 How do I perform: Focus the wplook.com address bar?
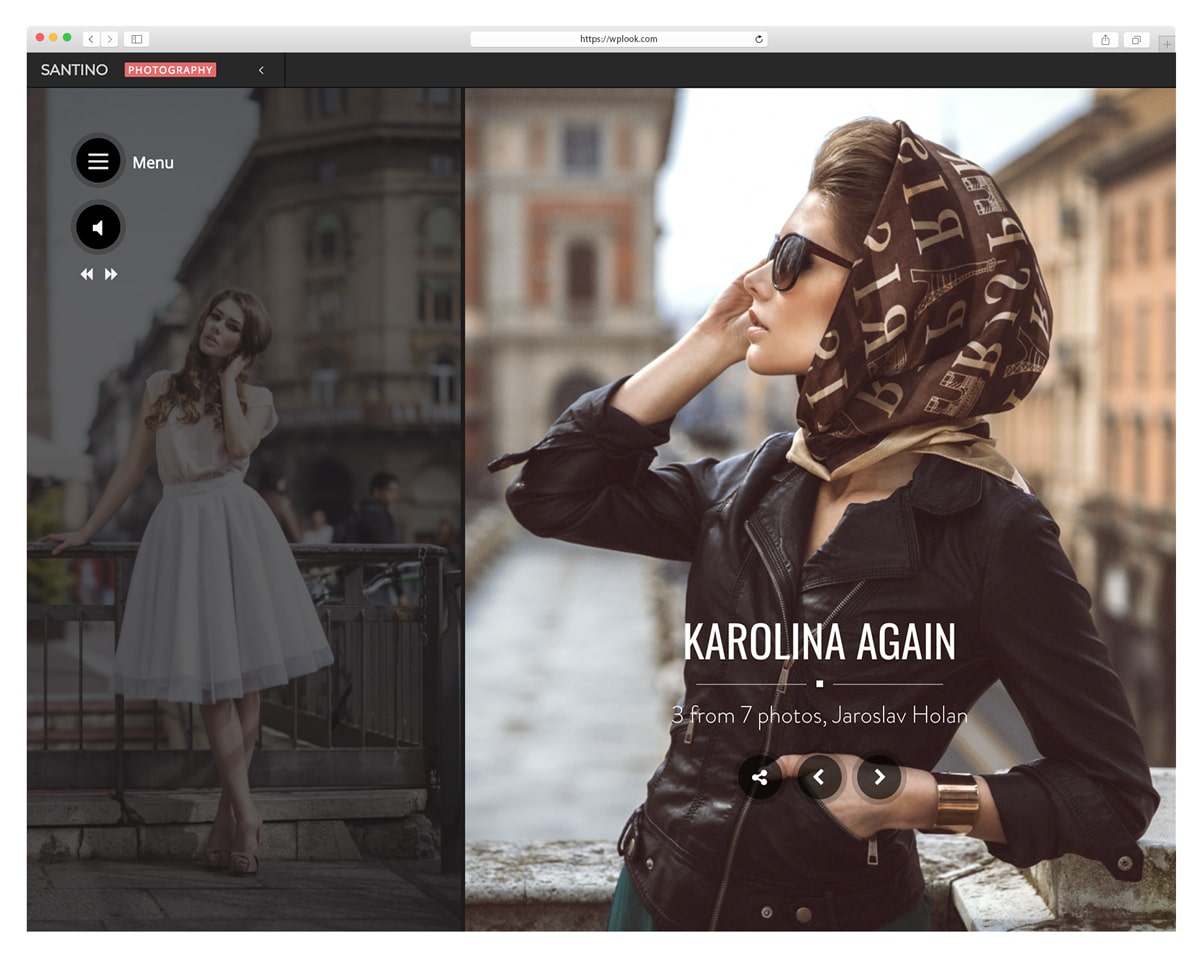tap(619, 39)
